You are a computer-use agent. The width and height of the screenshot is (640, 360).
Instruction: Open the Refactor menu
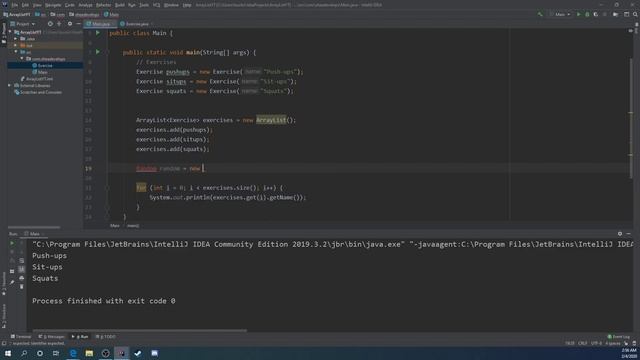pos(103,5)
